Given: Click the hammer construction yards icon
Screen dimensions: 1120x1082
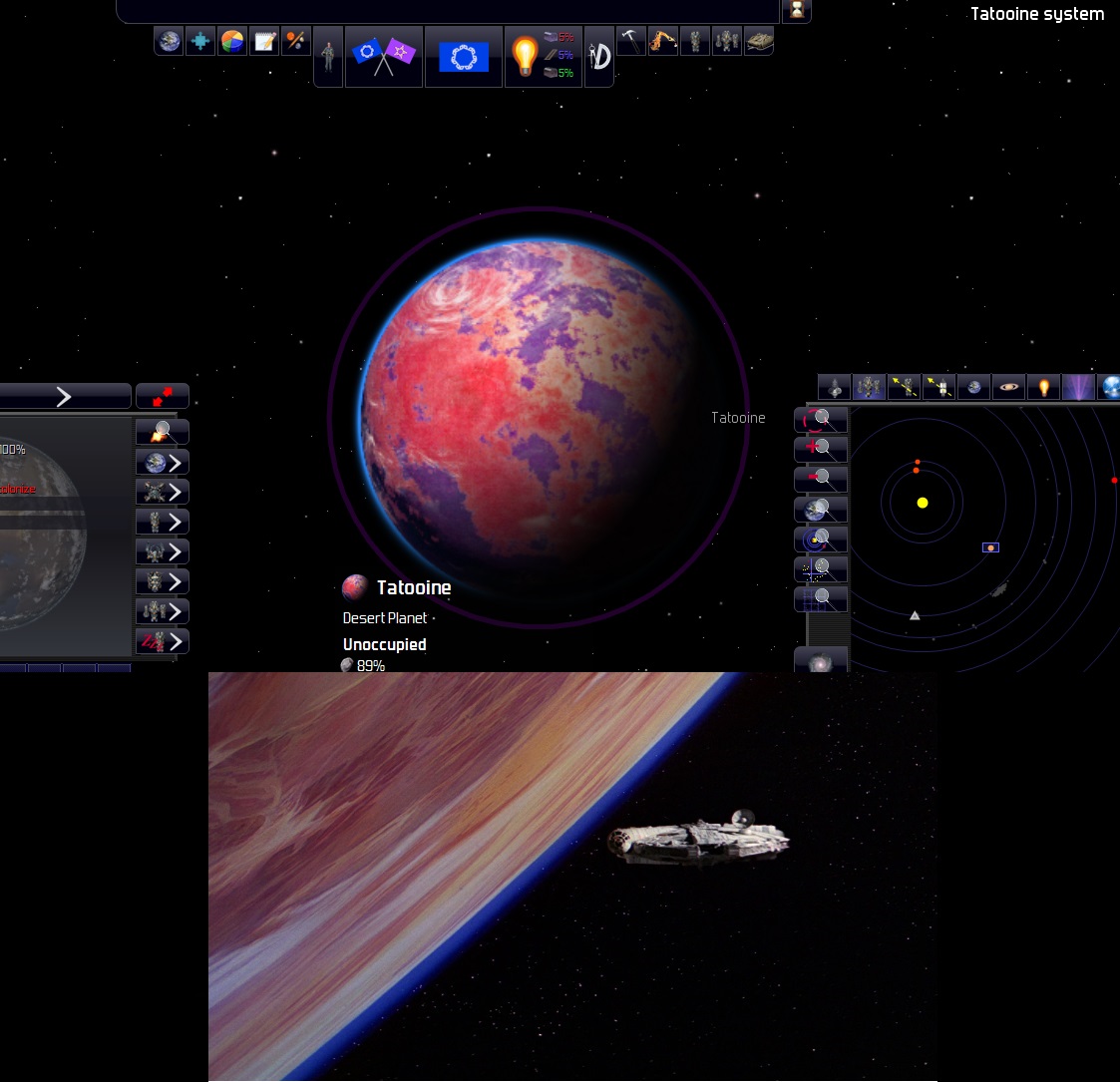Looking at the screenshot, I should coord(630,42).
